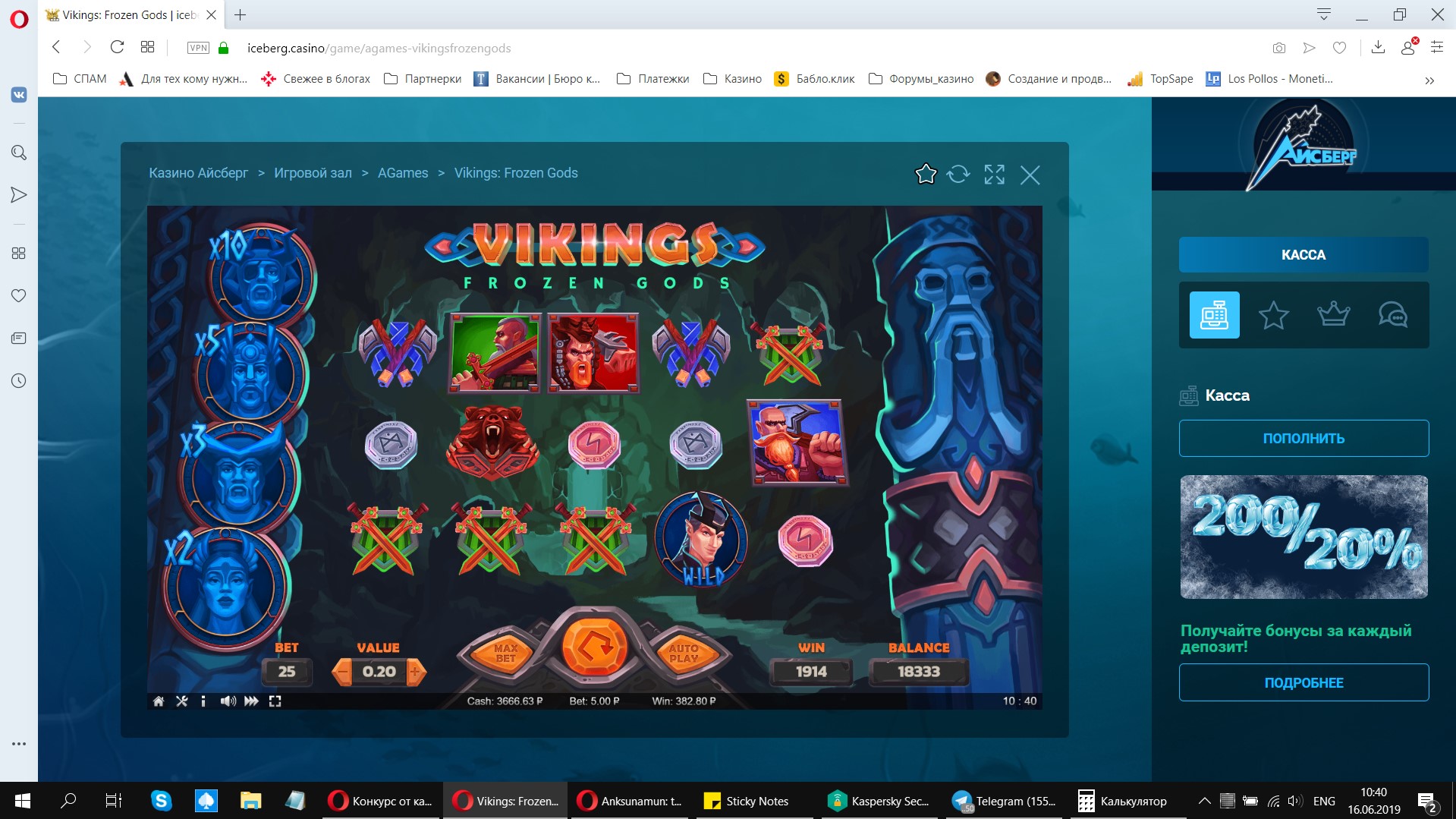
Task: Open the cashier tab icon in sidebar
Action: click(x=1214, y=315)
